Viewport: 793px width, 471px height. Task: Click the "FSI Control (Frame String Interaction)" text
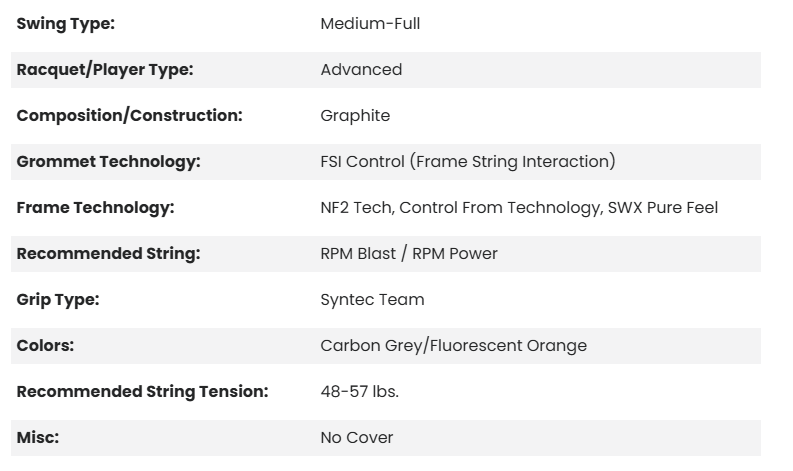(467, 162)
